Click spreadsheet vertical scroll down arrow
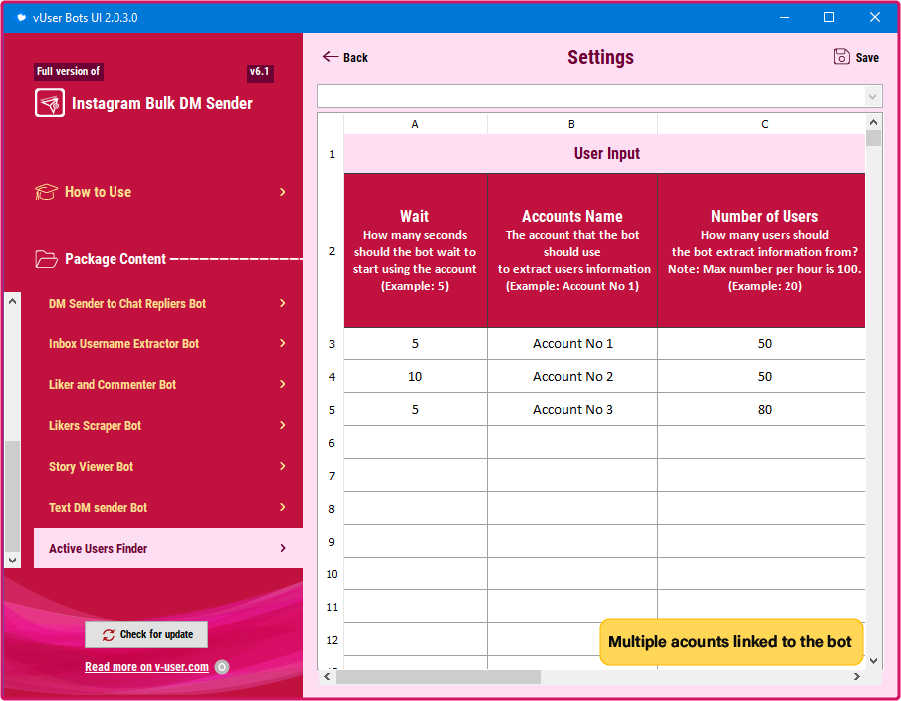 point(873,661)
